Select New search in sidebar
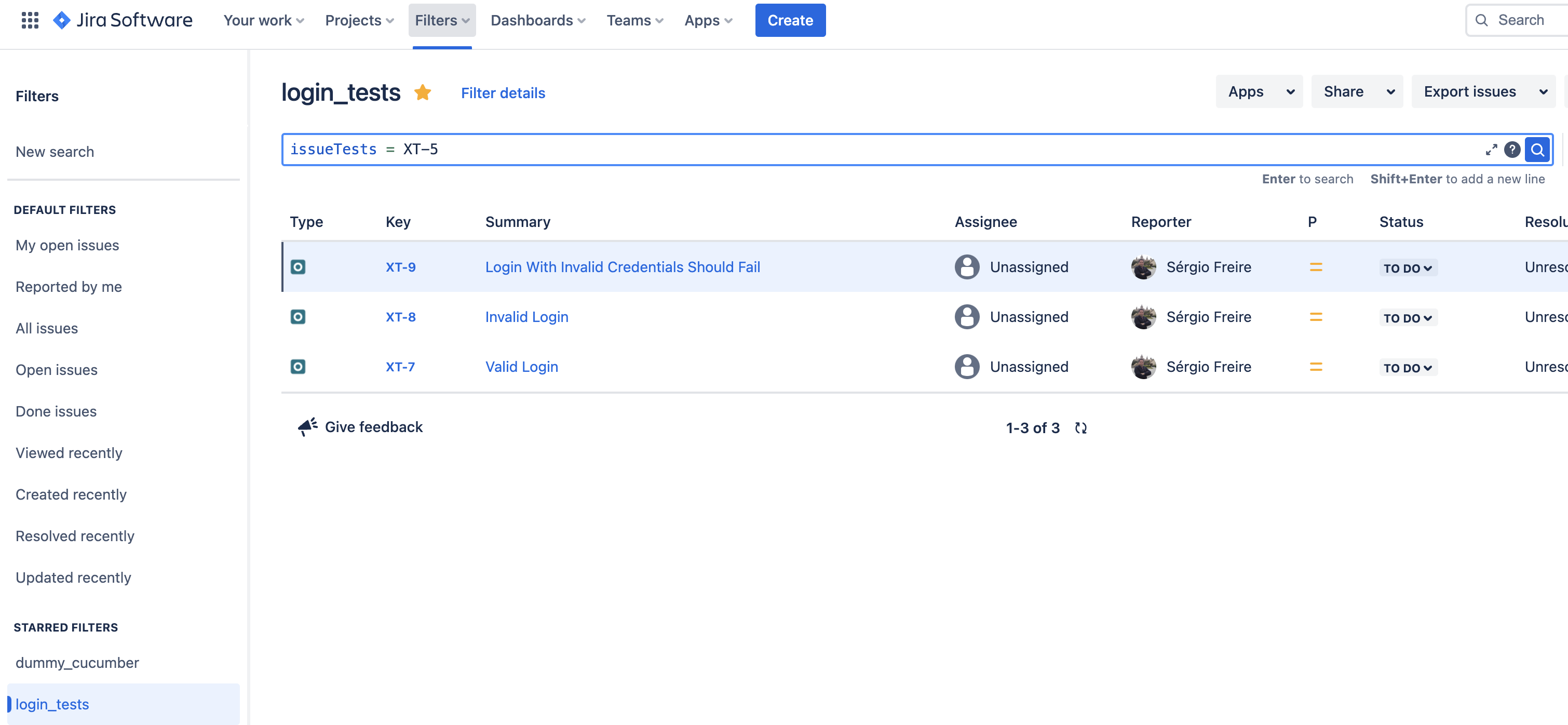1568x725 pixels. tap(55, 152)
